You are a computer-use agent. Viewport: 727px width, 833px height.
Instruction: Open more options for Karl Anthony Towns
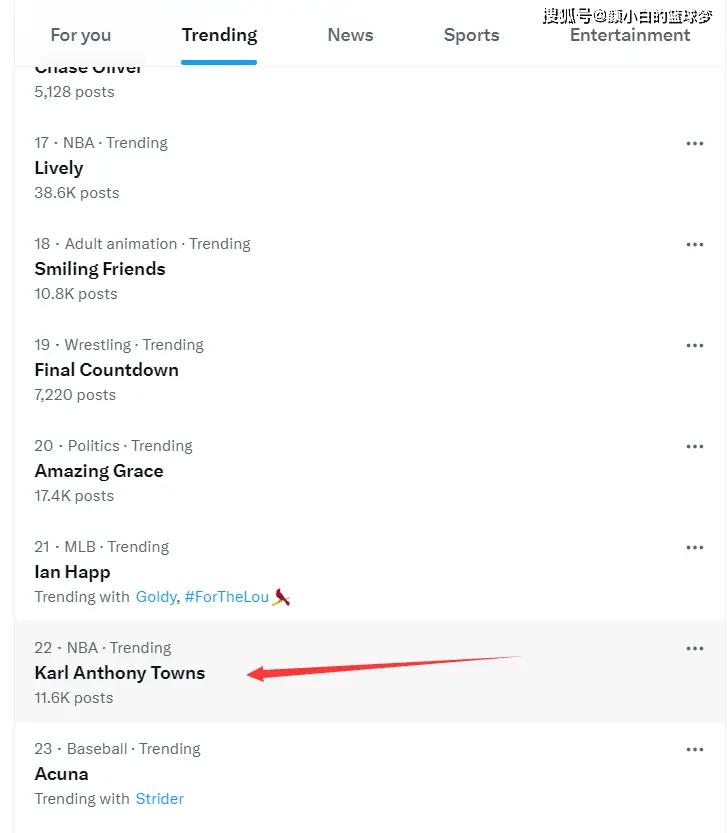[695, 648]
